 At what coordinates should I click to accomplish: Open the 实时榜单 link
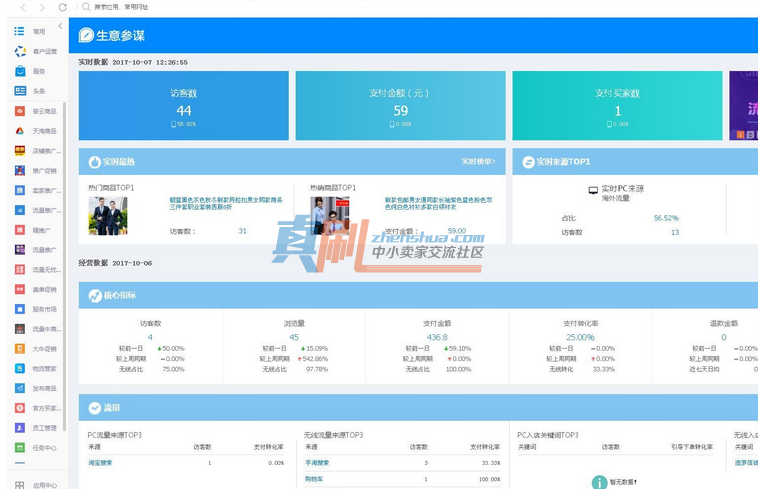click(478, 161)
